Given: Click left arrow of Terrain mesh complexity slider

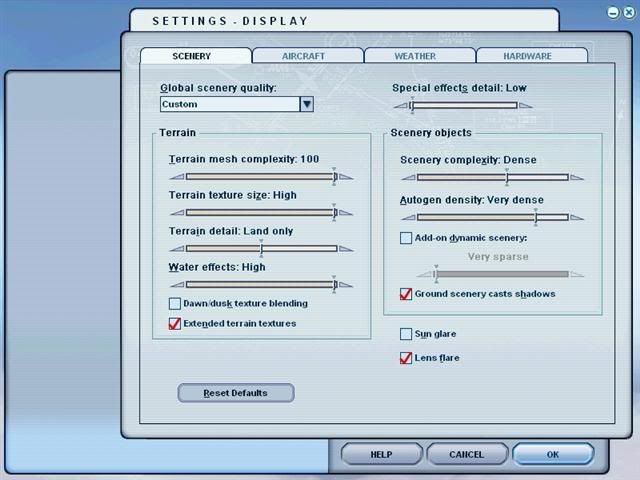Looking at the screenshot, I should pyautogui.click(x=176, y=177).
